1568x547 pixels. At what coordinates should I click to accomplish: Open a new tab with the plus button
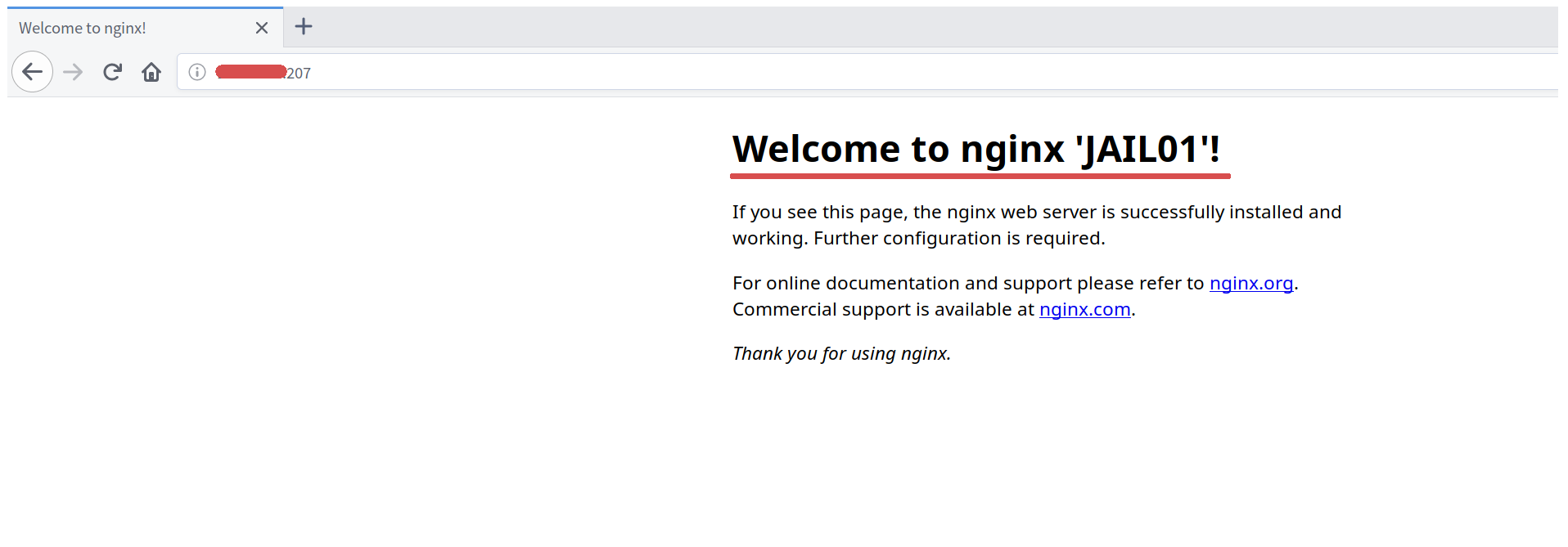304,26
